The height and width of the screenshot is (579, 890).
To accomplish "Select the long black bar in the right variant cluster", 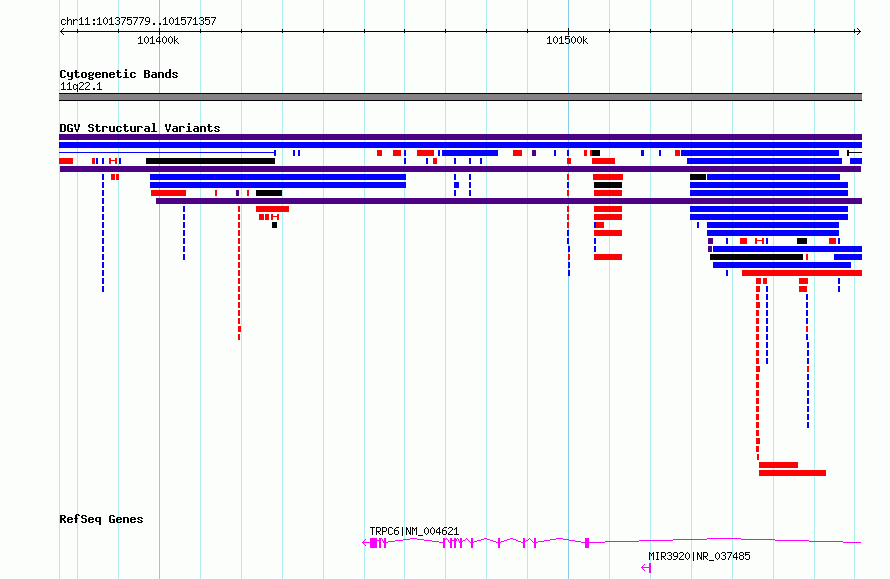I will point(757,257).
